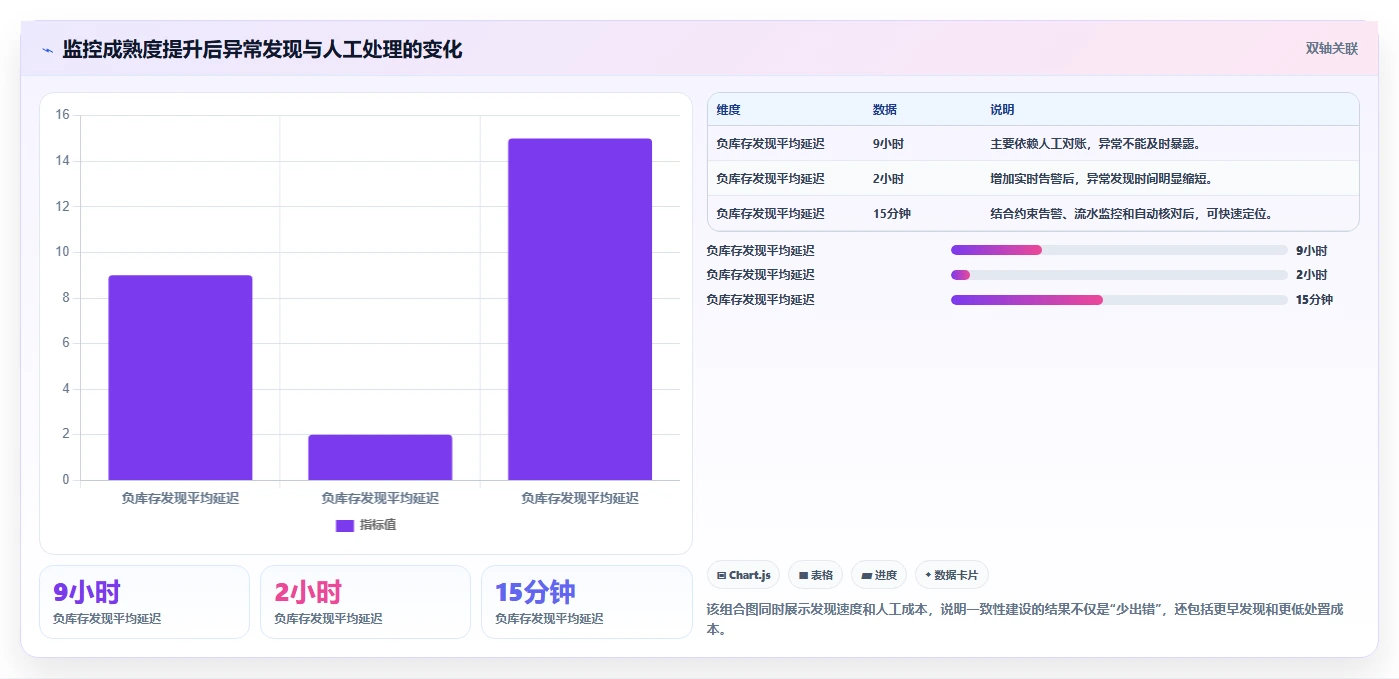Open the pink 2小时 summary card

point(365,602)
